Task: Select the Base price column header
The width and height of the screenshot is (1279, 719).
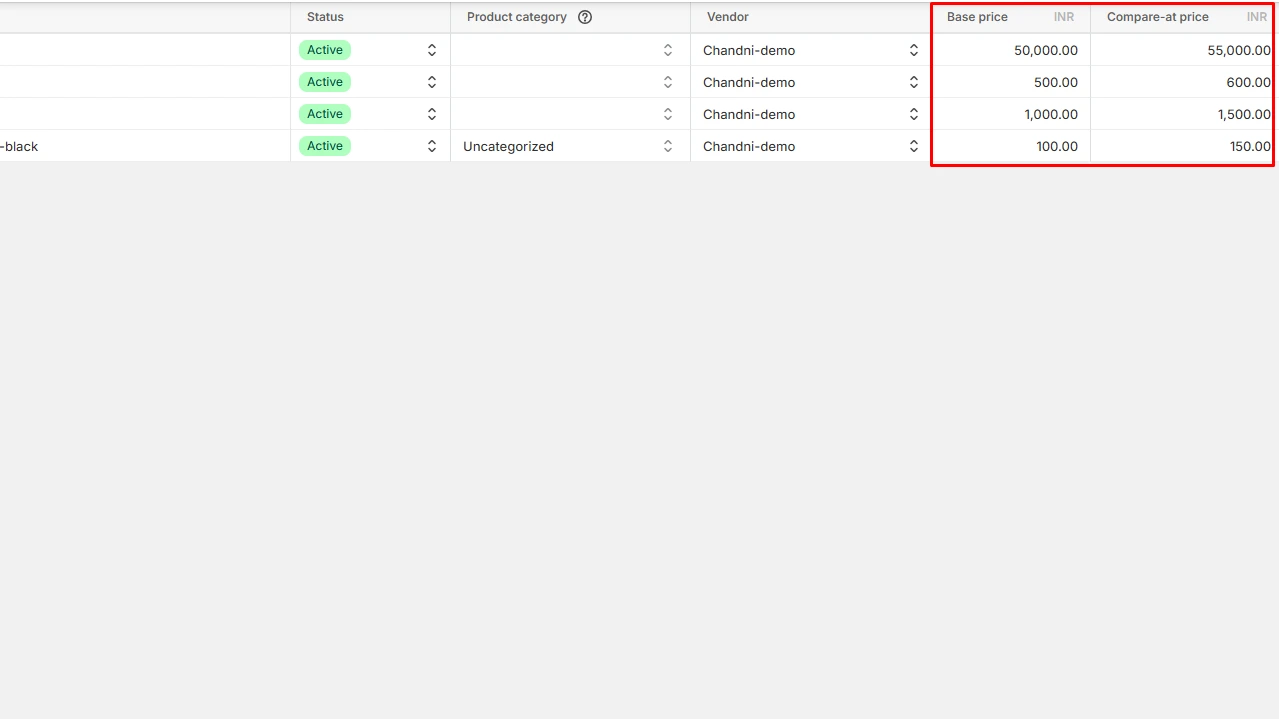Action: pos(1010,17)
